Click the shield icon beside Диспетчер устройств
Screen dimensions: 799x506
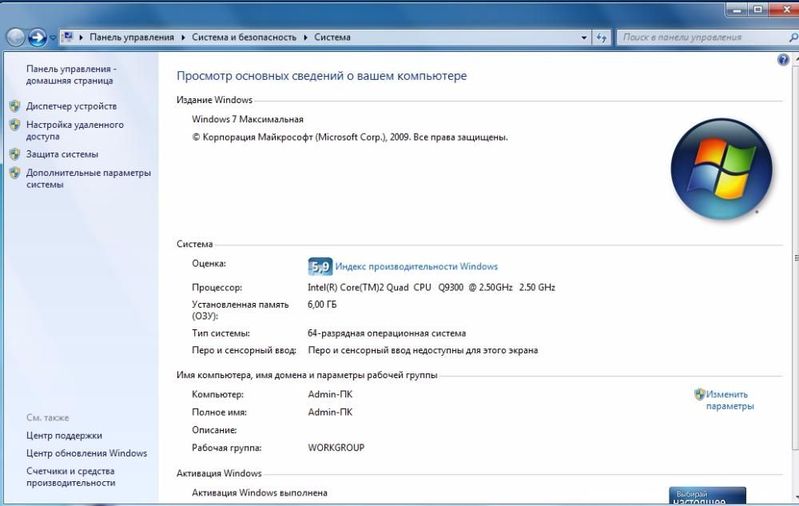[14, 106]
